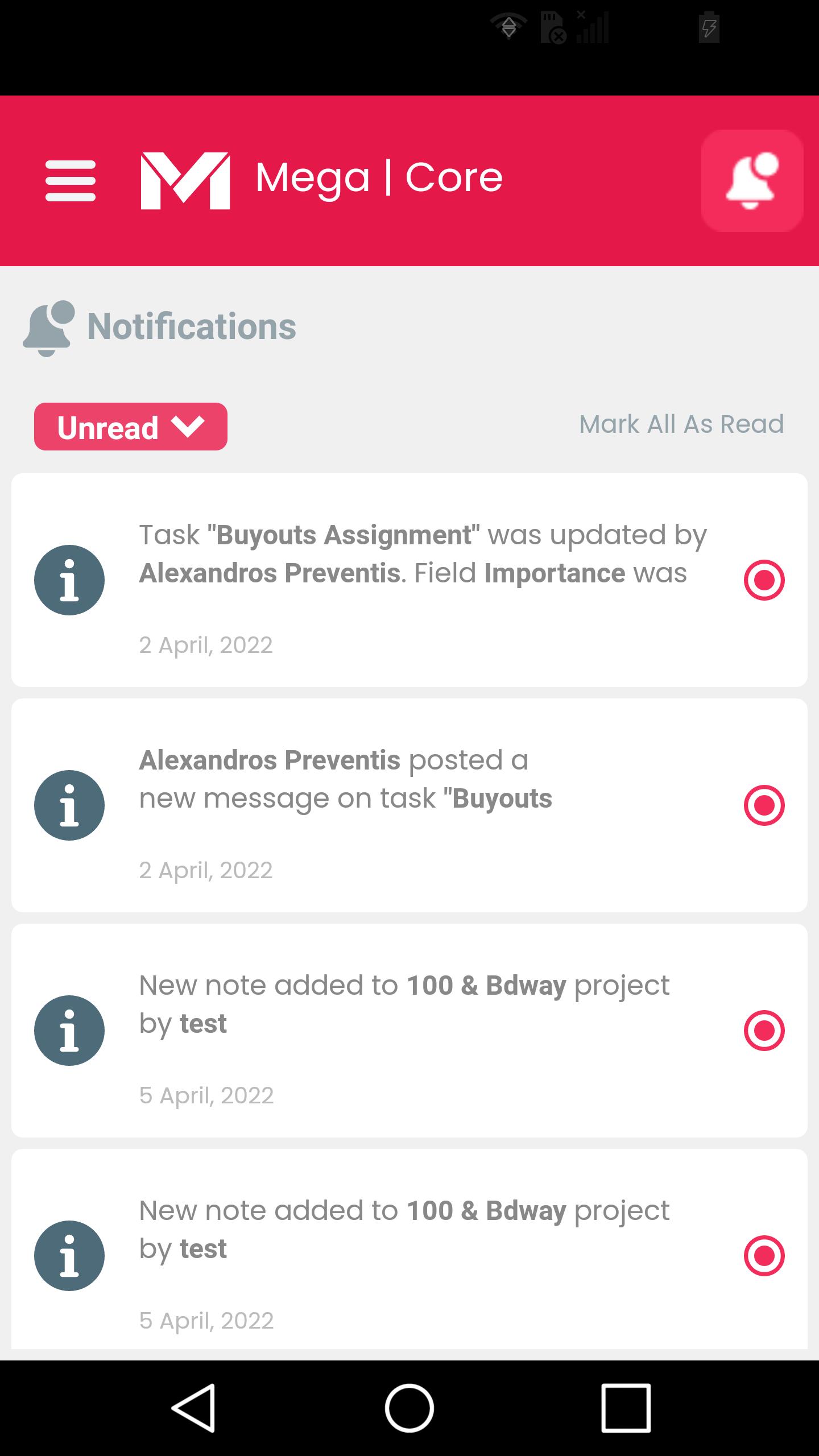Viewport: 819px width, 1456px height.
Task: Open first New note added notification text
Action: tap(404, 1004)
